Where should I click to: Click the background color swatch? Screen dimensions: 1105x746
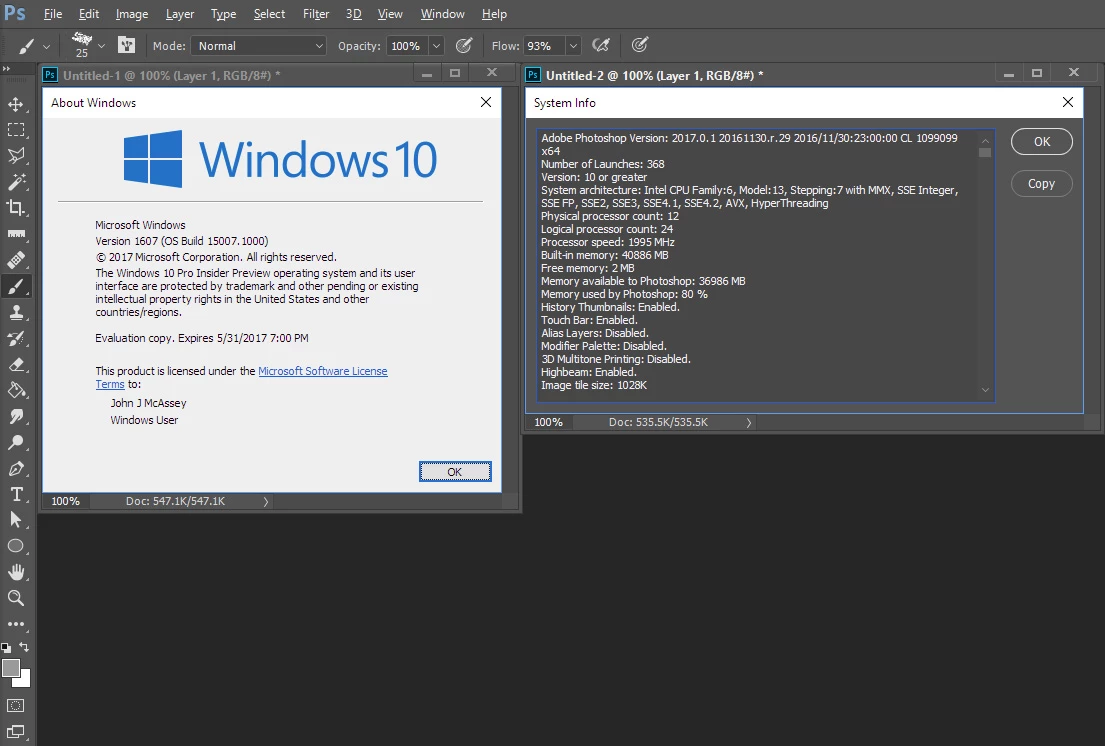tap(25, 680)
